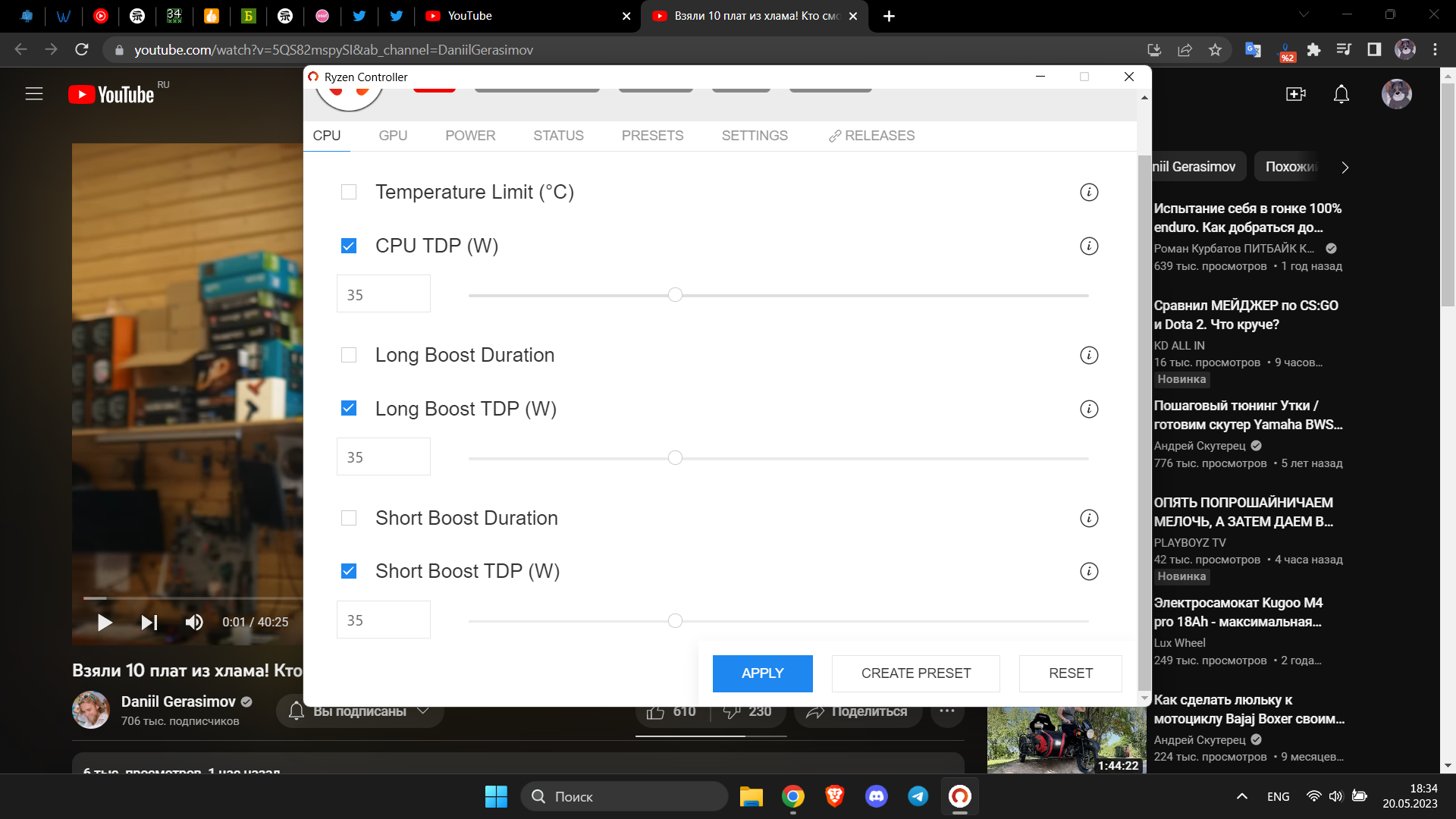Click the info icon next to Short Boost TDP
Image resolution: width=1456 pixels, height=819 pixels.
pyautogui.click(x=1089, y=571)
